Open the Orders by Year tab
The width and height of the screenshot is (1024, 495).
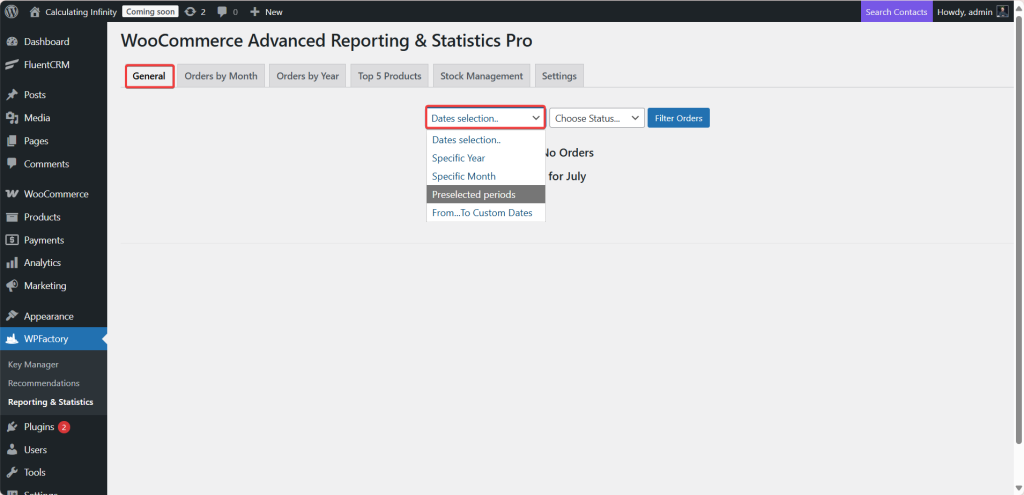click(308, 76)
